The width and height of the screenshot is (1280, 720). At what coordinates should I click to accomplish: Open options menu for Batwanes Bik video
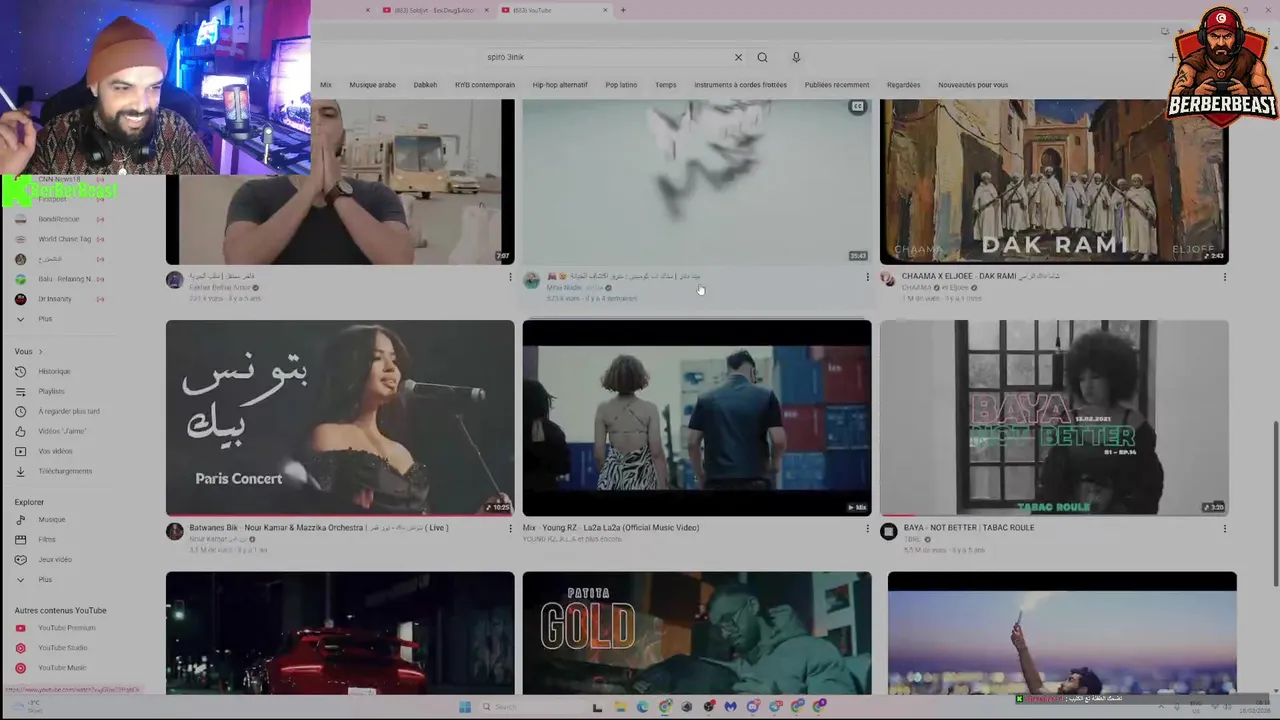pyautogui.click(x=510, y=529)
